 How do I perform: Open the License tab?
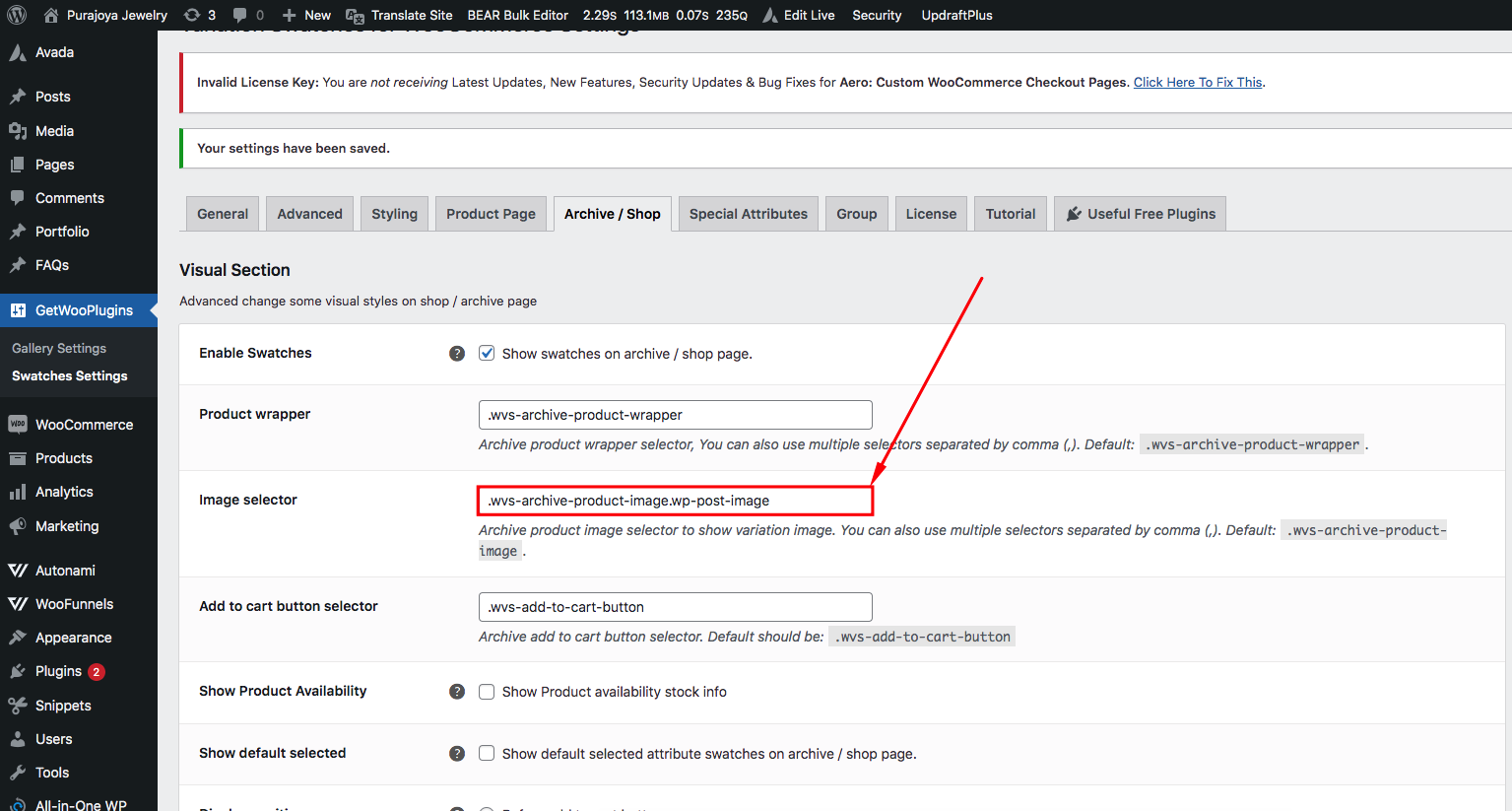pyautogui.click(x=931, y=214)
